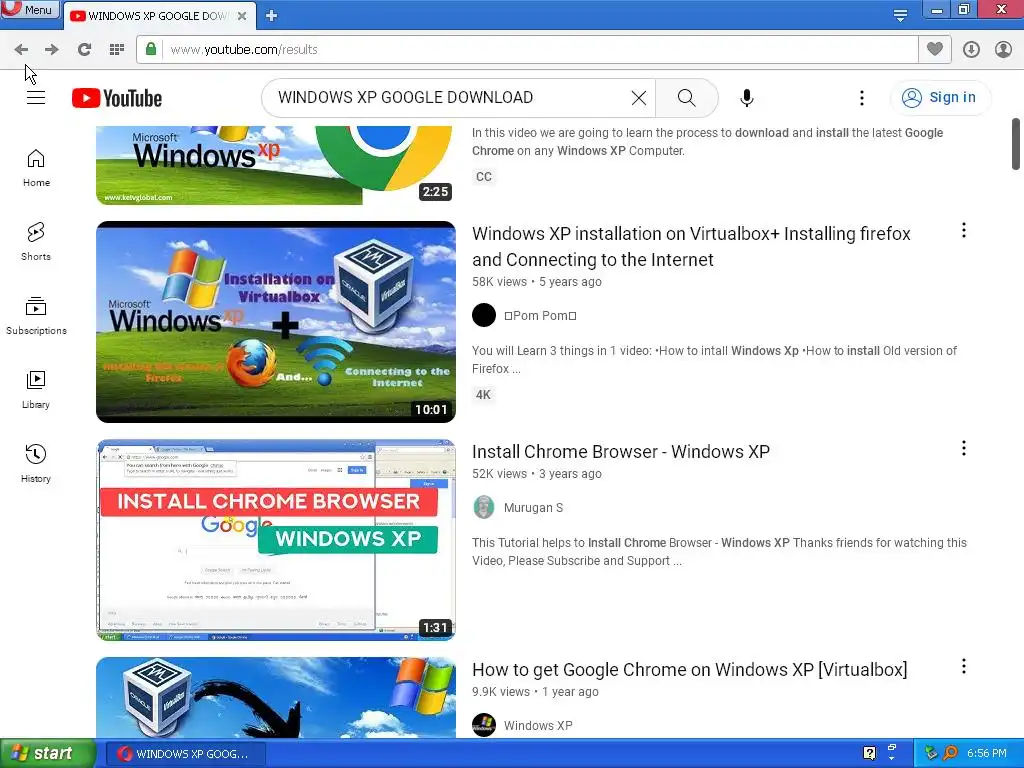Open the Chrome on Windows XP thumbnail 2:25
The image size is (1024, 768).
point(276,165)
